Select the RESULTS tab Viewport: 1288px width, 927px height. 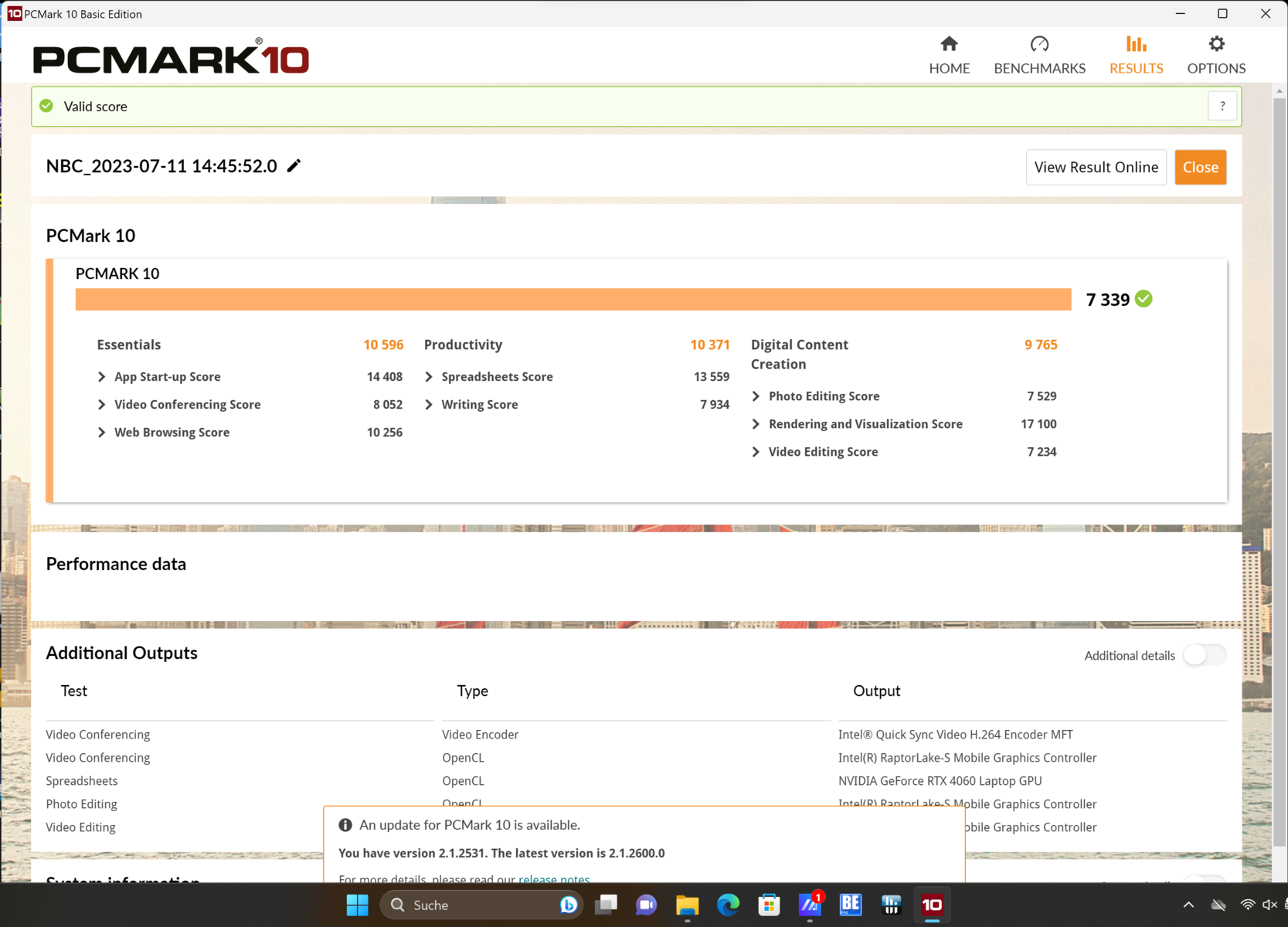click(1136, 55)
